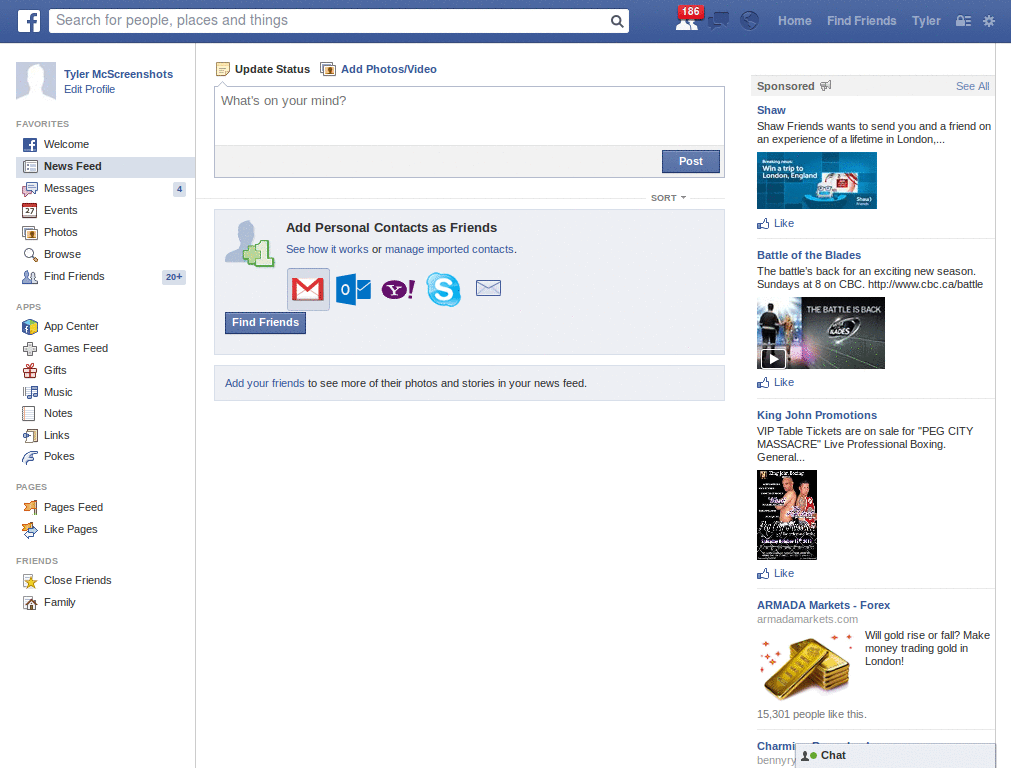Viewport: 1024px width, 768px height.
Task: Click the Browse magnifier icon
Action: tap(30, 255)
